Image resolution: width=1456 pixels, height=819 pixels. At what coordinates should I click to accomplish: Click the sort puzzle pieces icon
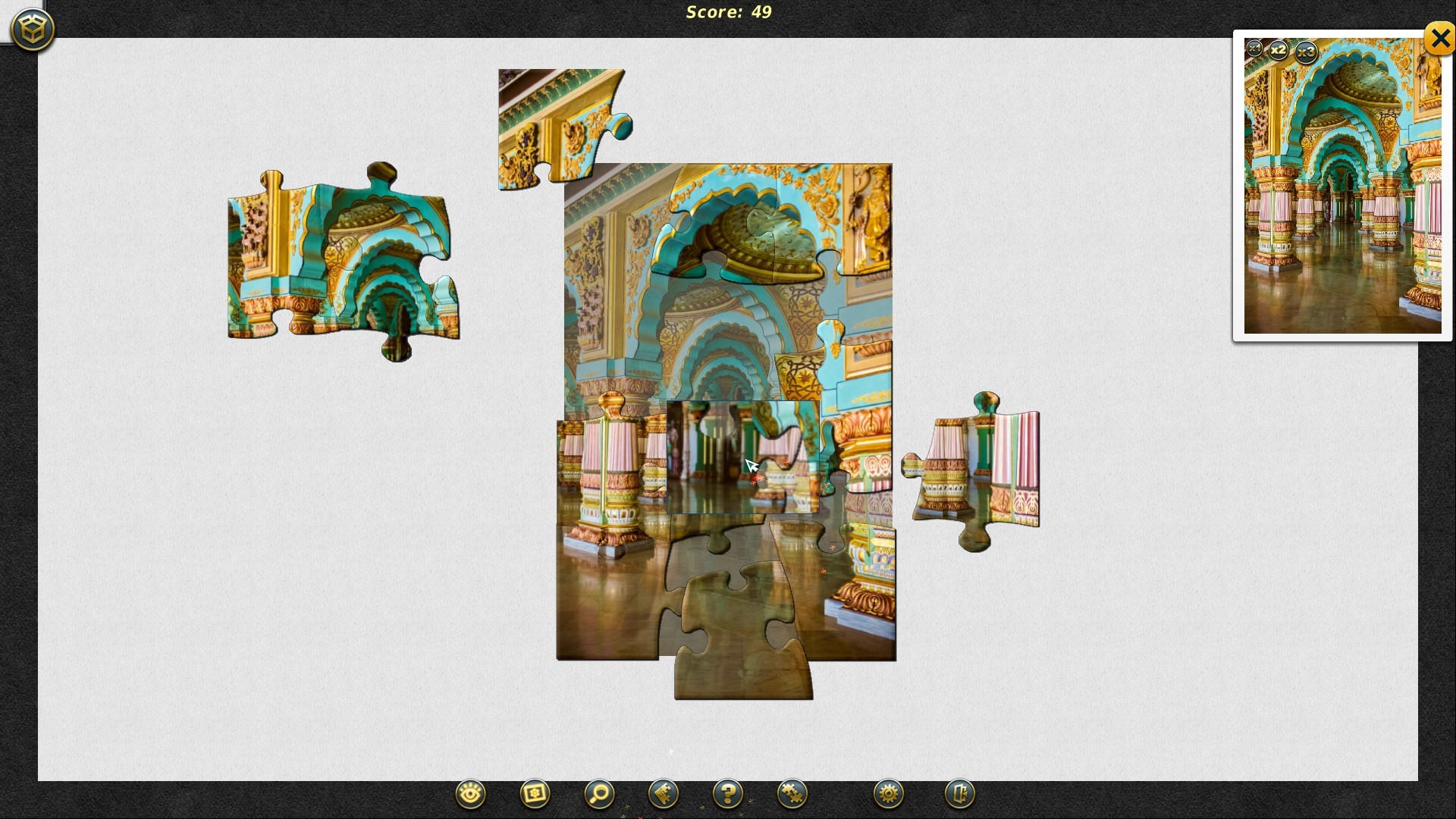(x=664, y=794)
